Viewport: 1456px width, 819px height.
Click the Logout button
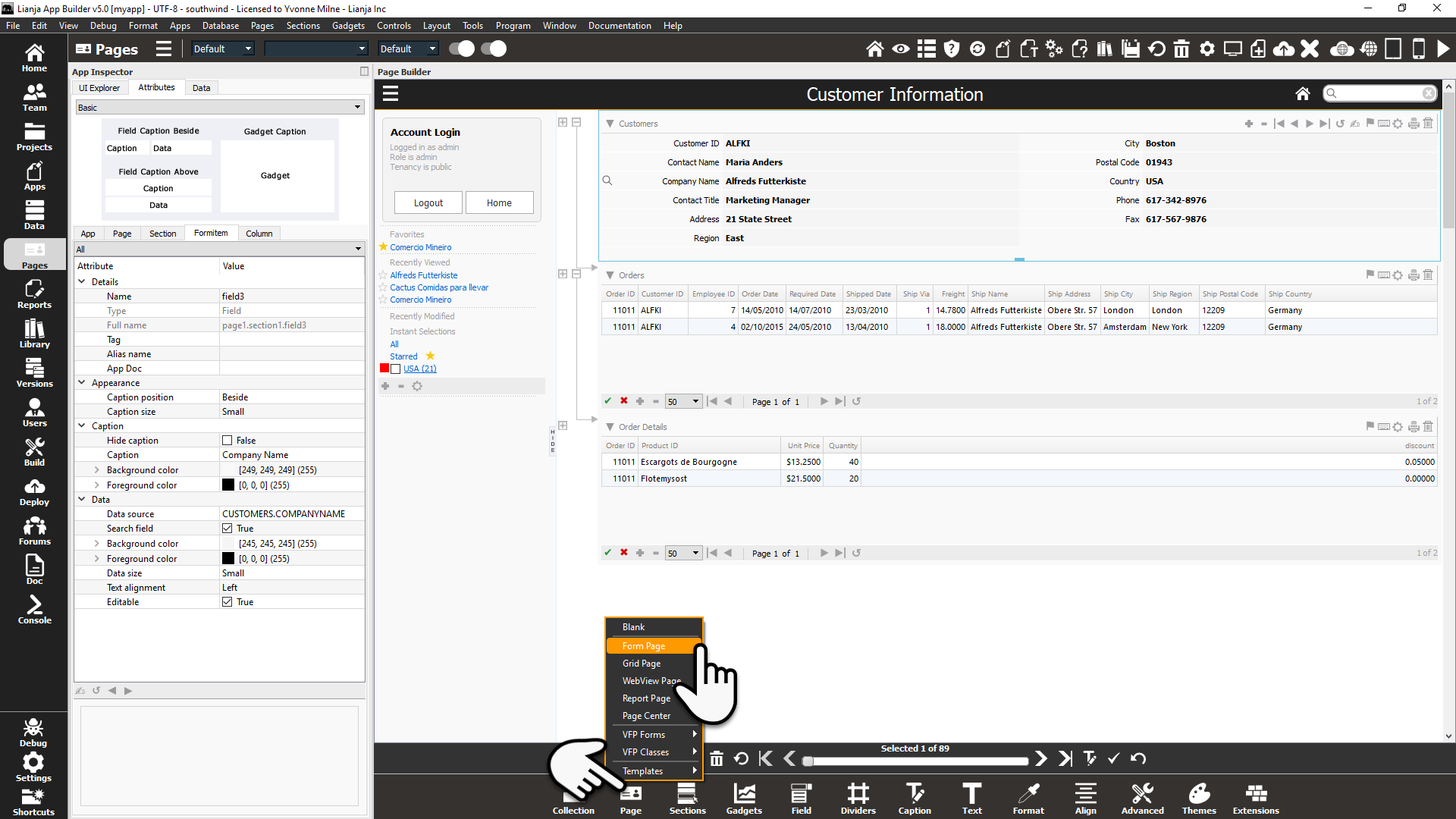pyautogui.click(x=428, y=203)
